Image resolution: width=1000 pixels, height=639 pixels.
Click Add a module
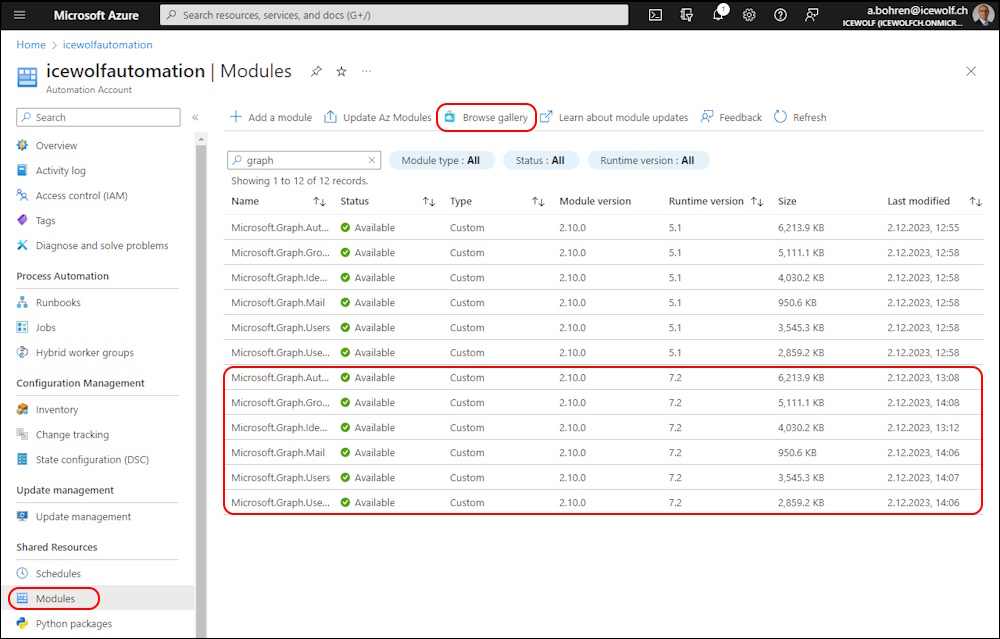[271, 117]
